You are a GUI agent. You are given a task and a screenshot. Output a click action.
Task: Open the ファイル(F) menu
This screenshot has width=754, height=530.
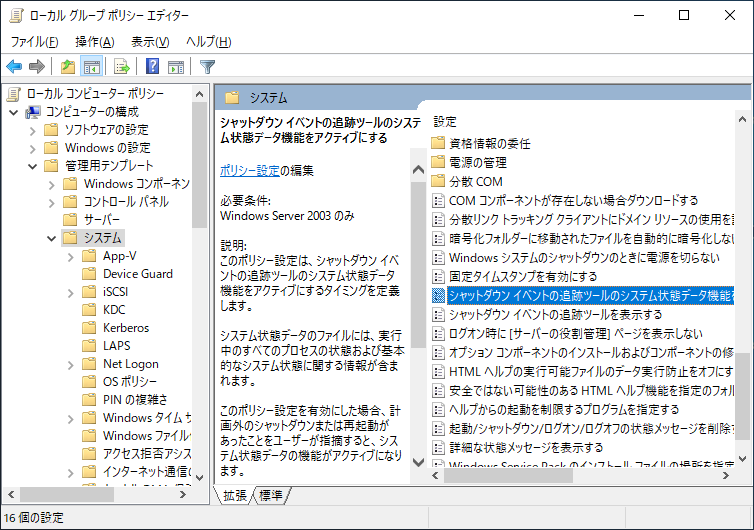coord(35,42)
